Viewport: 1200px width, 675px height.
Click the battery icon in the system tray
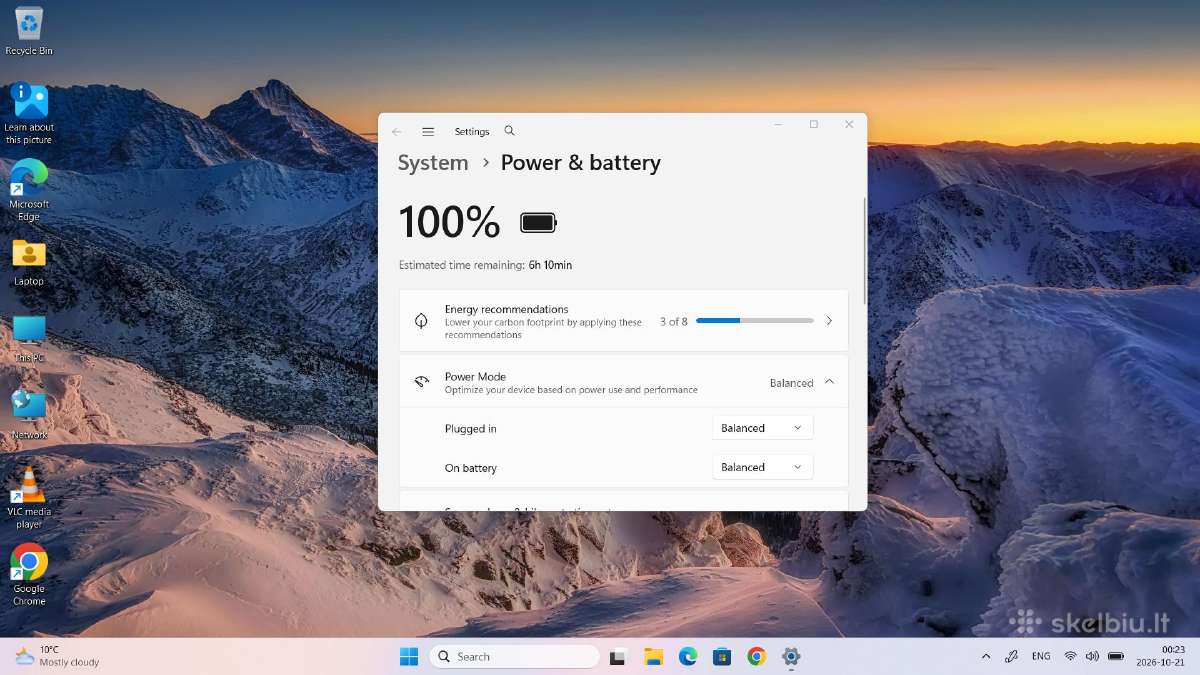click(1116, 656)
